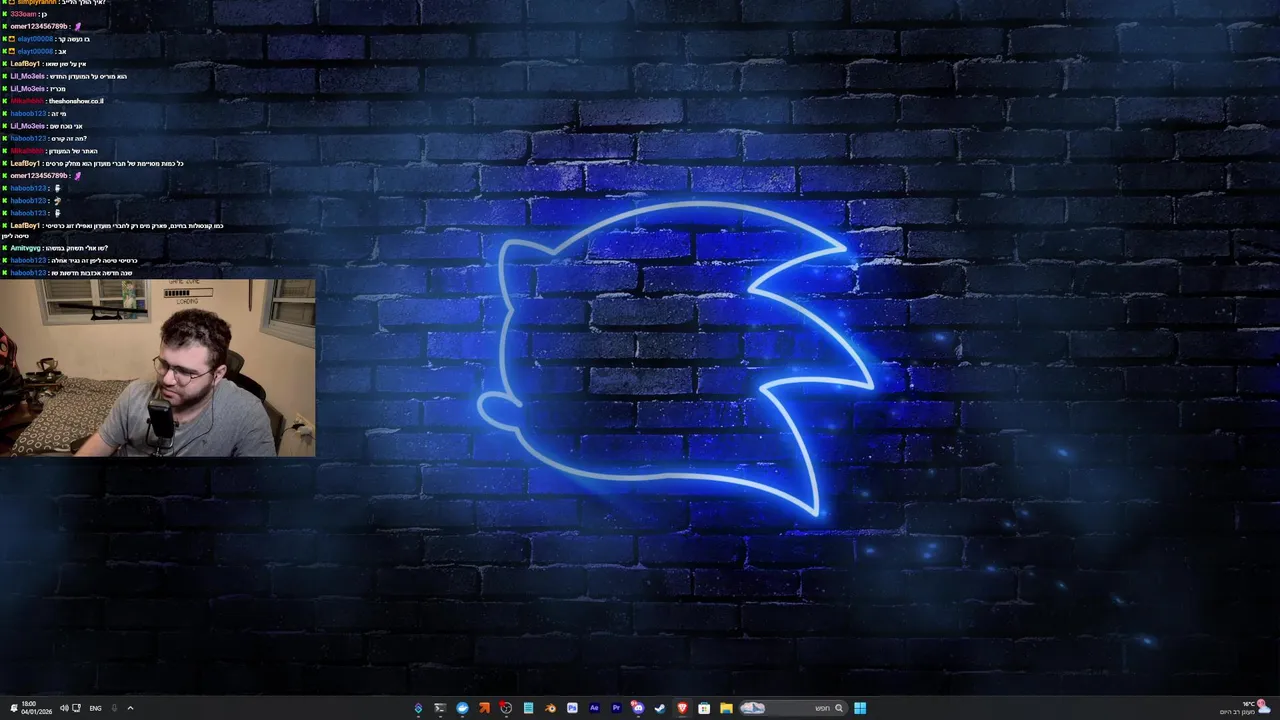Open the orange arrow app in the taskbar

(x=484, y=708)
